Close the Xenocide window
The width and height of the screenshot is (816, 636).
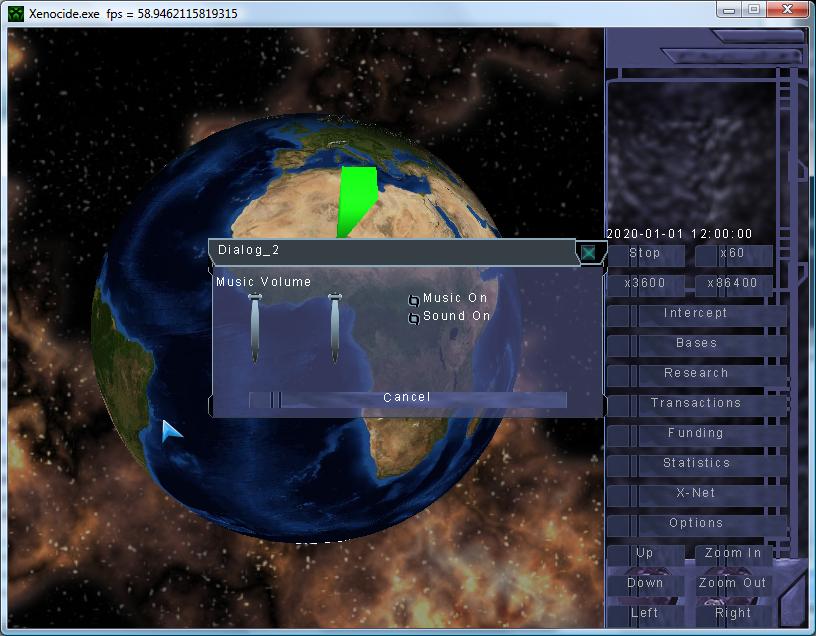click(788, 9)
